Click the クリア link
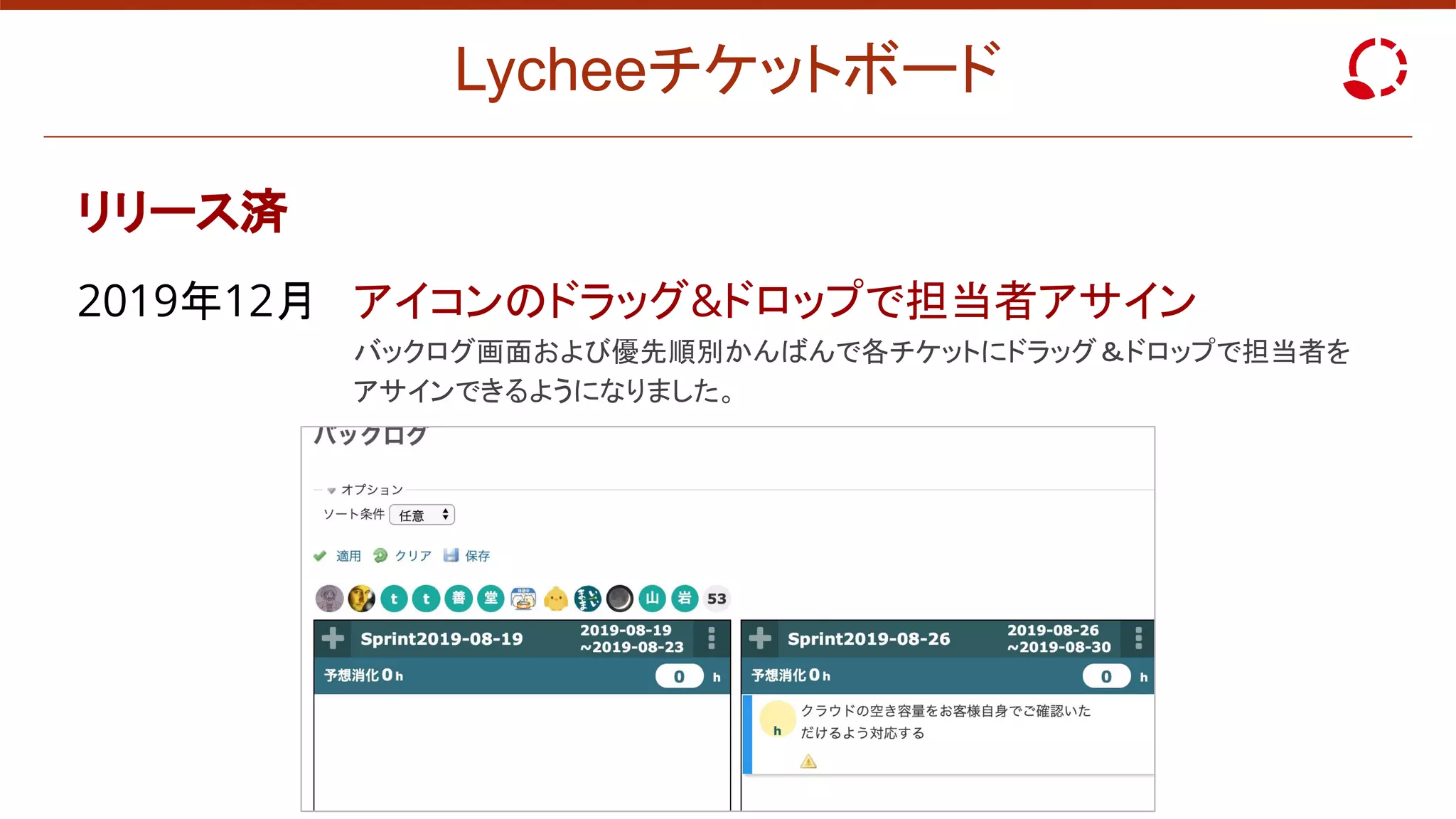 413,556
